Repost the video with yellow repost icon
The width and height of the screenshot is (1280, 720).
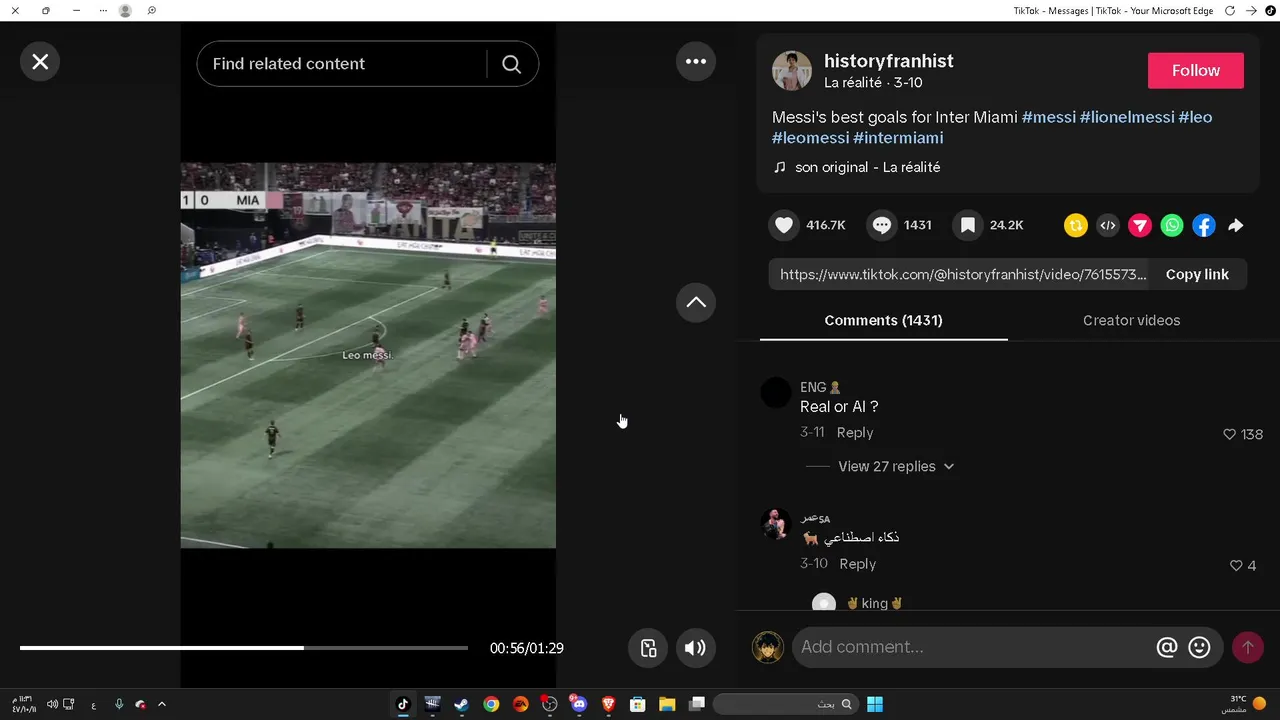[x=1076, y=226]
